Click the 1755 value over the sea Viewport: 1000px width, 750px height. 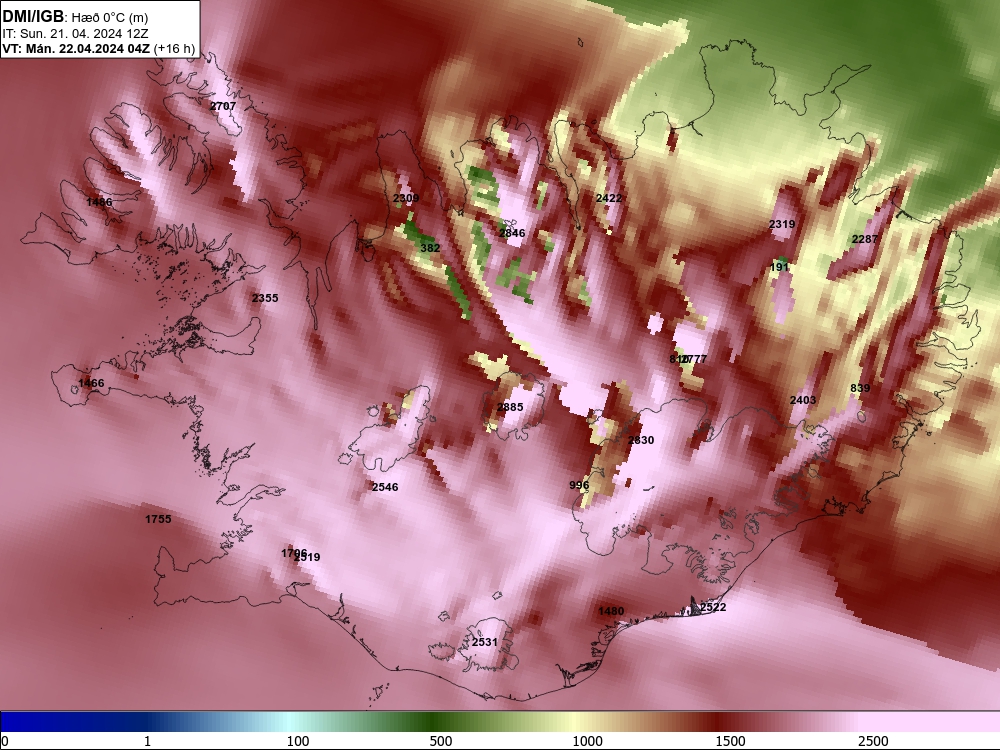coord(158,518)
